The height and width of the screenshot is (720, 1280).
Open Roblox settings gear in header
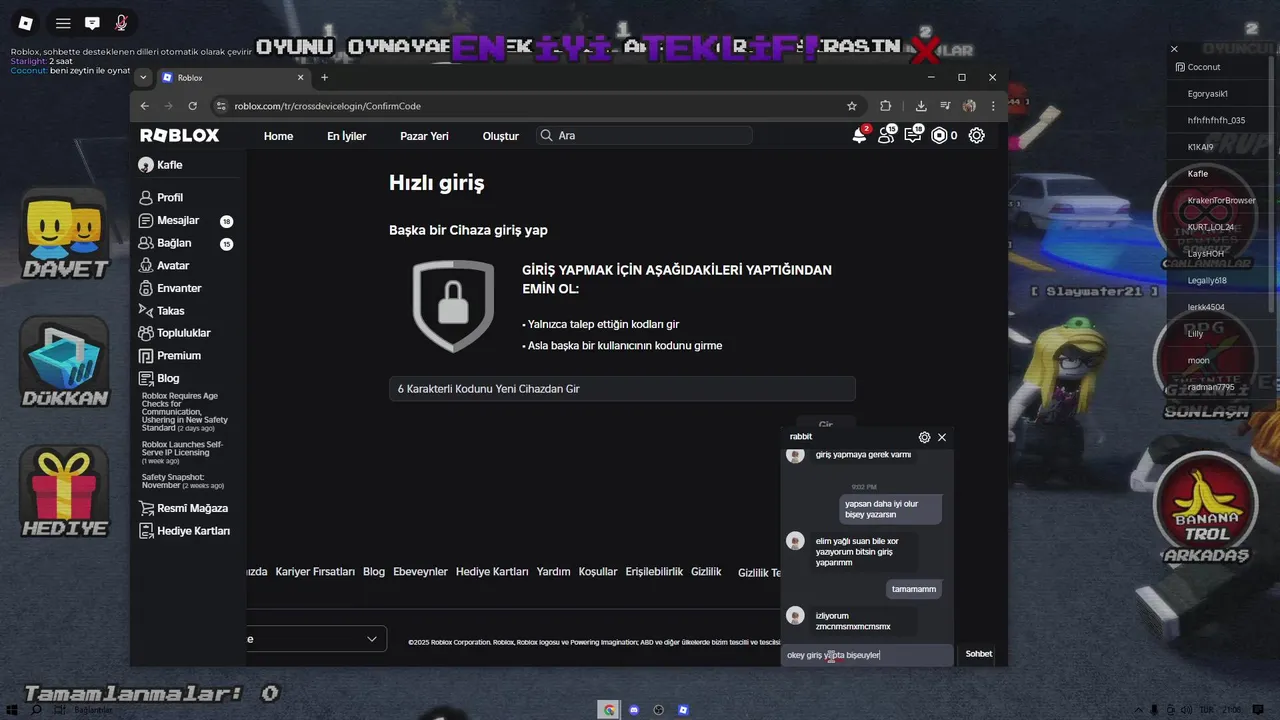pos(977,135)
